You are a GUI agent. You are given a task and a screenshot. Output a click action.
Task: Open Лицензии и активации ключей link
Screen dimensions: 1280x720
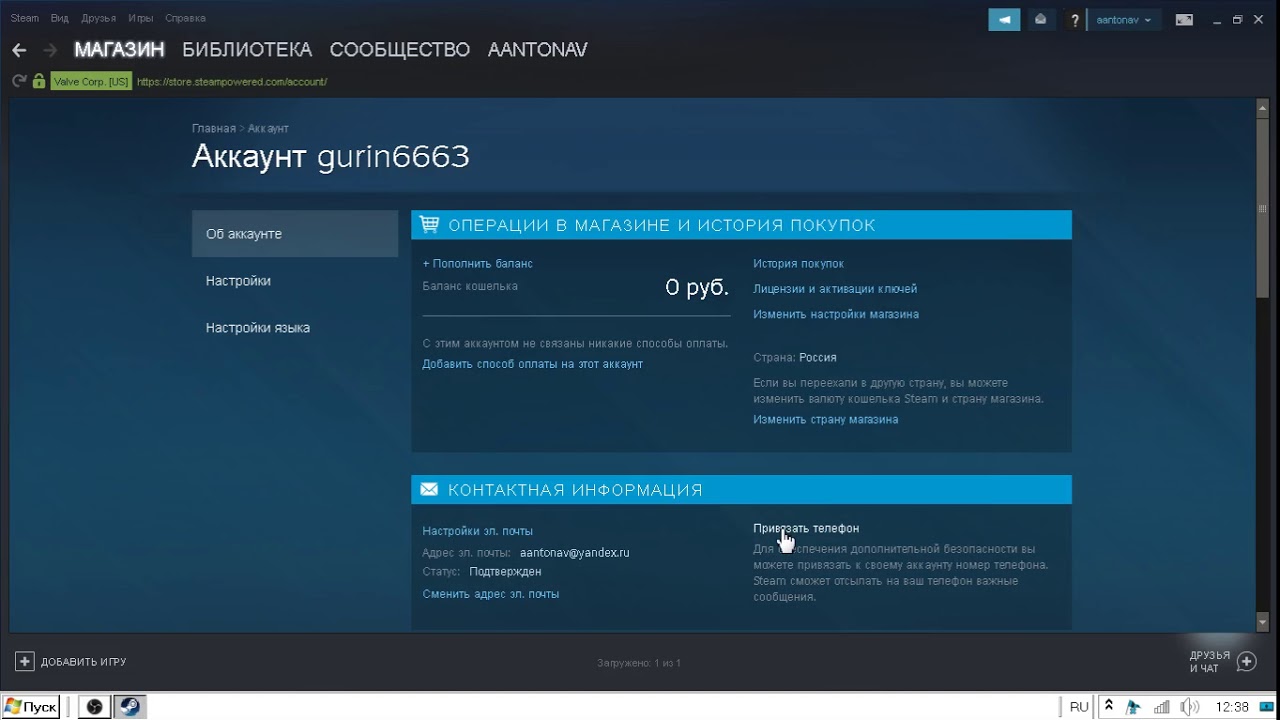click(x=835, y=289)
